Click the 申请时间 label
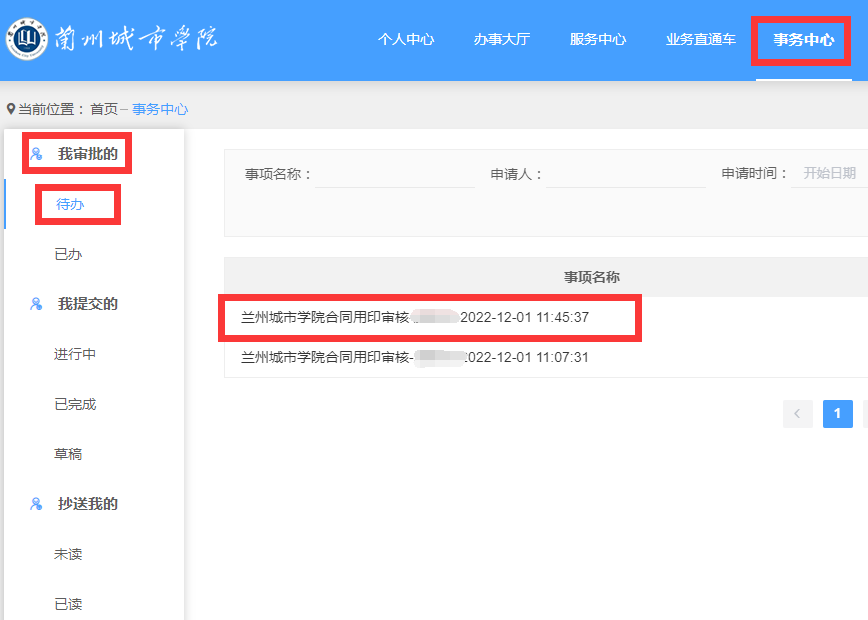 point(755,173)
